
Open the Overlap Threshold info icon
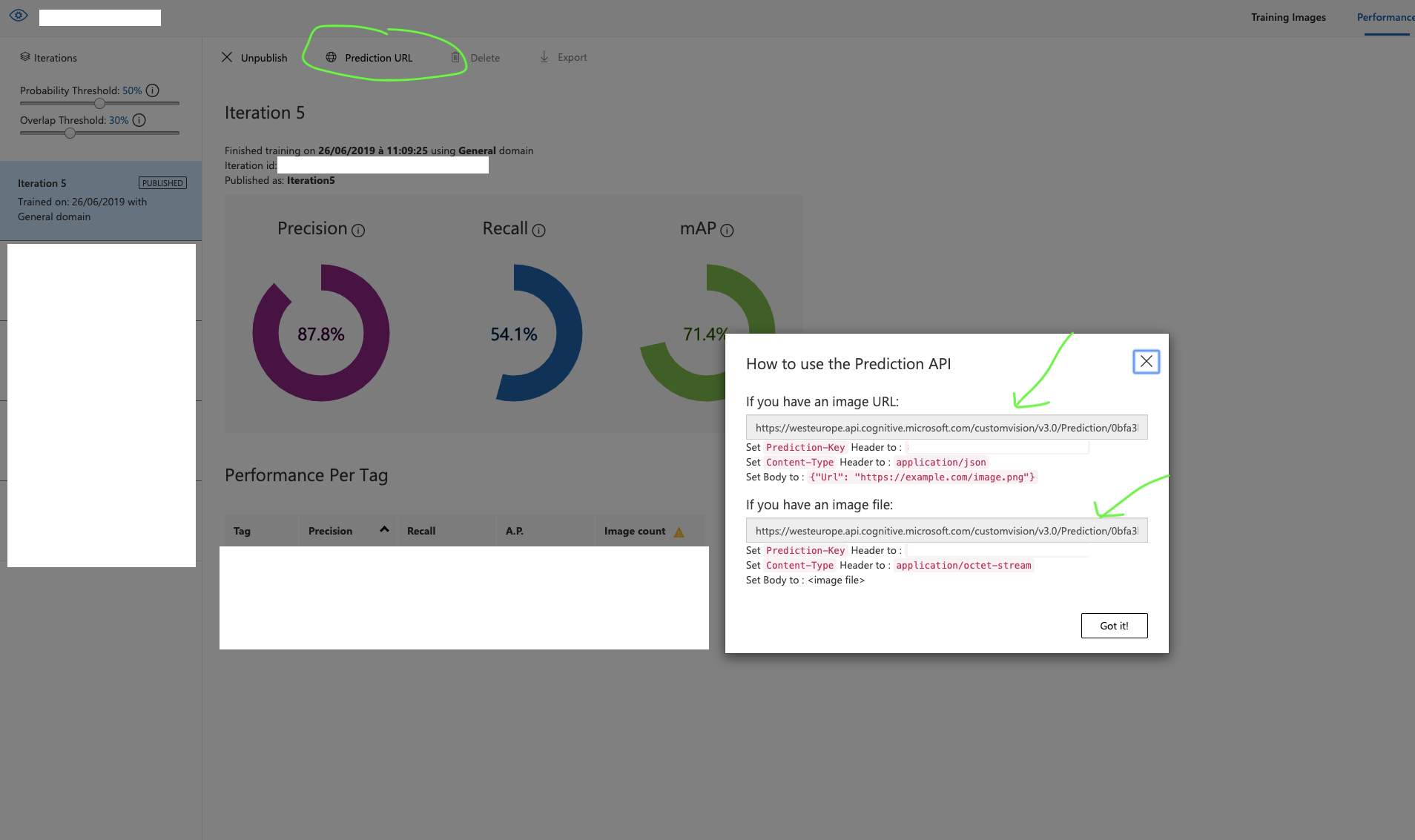[139, 120]
